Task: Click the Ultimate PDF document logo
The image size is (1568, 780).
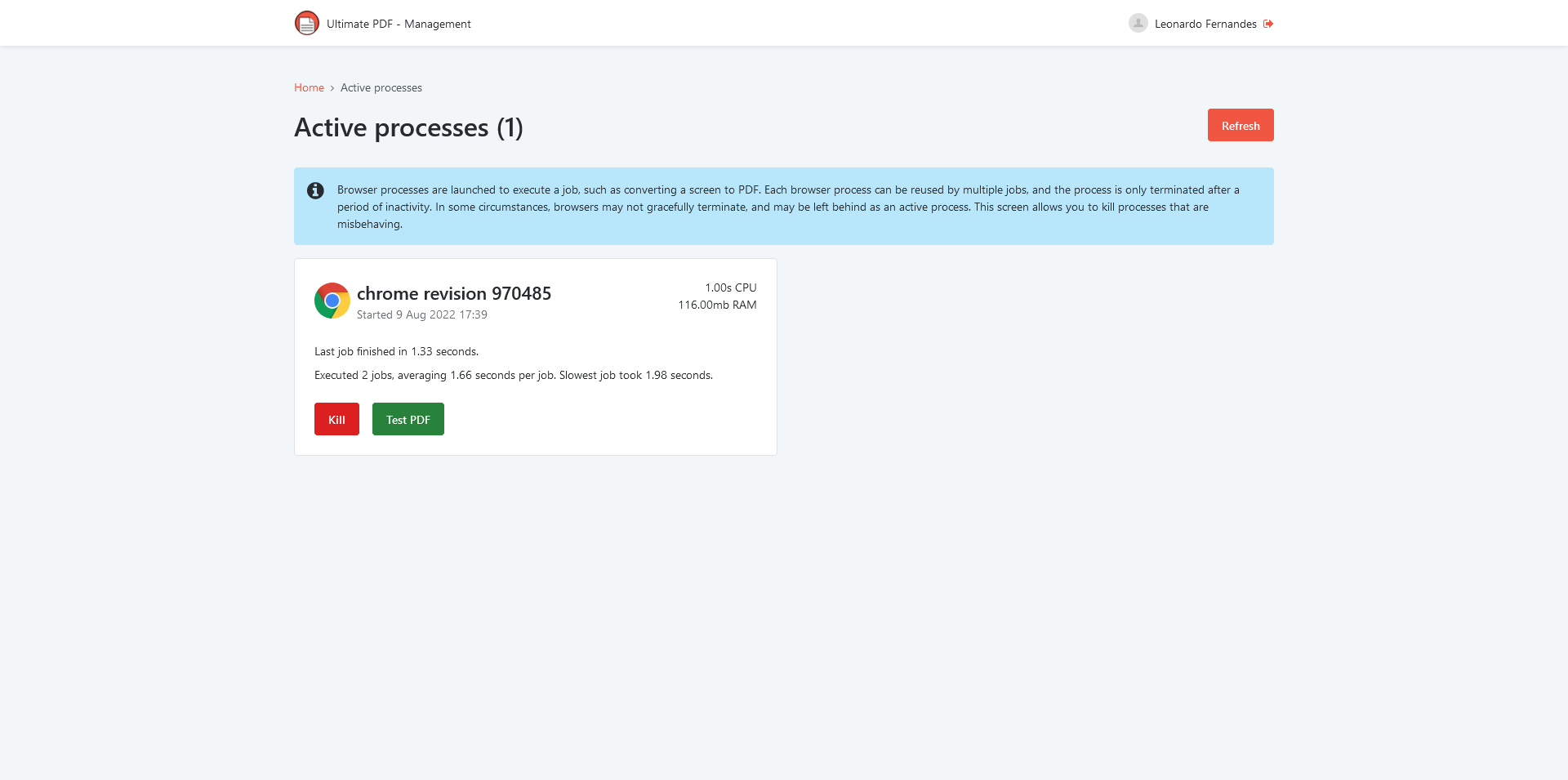Action: [306, 23]
